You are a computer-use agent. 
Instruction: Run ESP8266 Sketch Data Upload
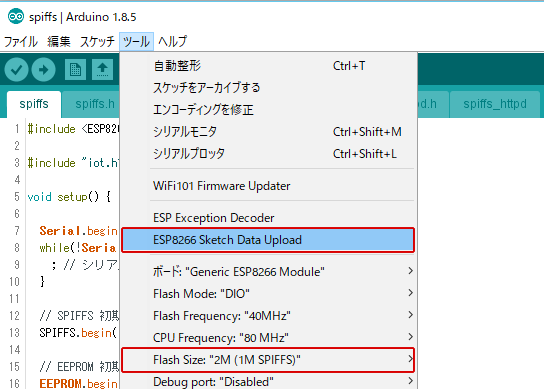(x=269, y=240)
